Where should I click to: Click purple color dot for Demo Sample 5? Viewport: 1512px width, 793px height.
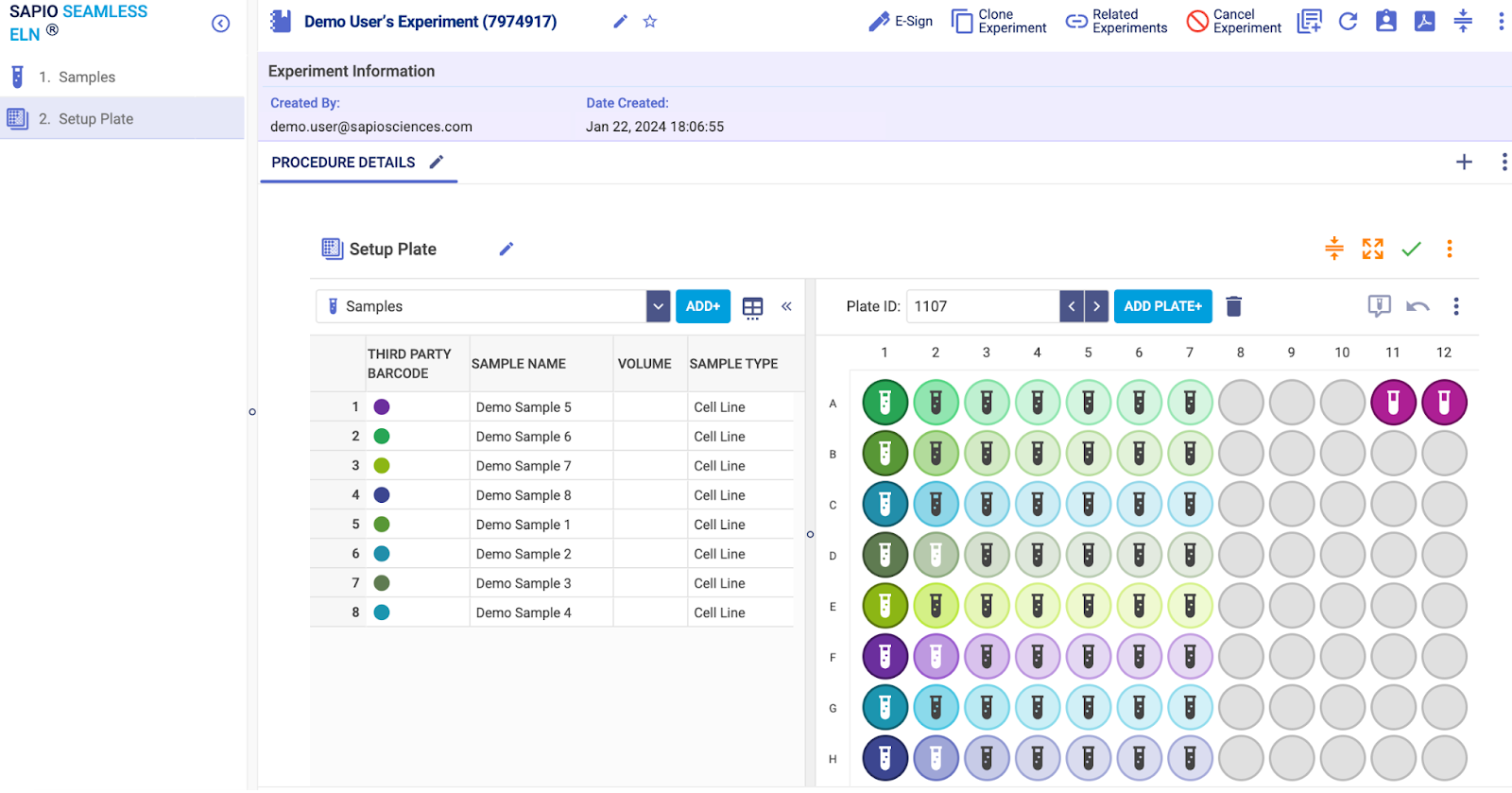click(x=382, y=407)
